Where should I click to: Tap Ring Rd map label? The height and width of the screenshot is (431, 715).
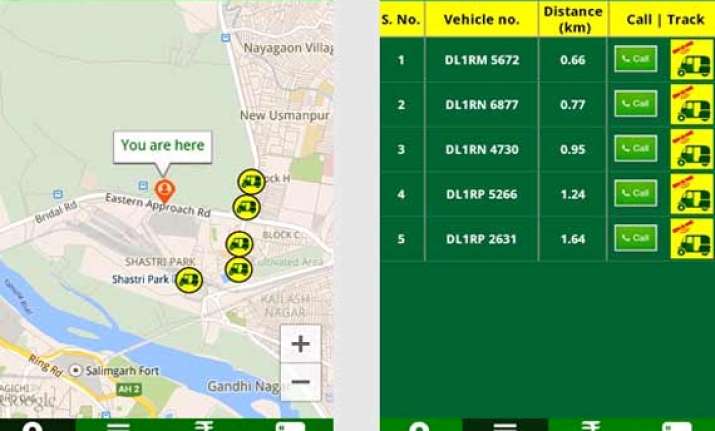[x=45, y=365]
